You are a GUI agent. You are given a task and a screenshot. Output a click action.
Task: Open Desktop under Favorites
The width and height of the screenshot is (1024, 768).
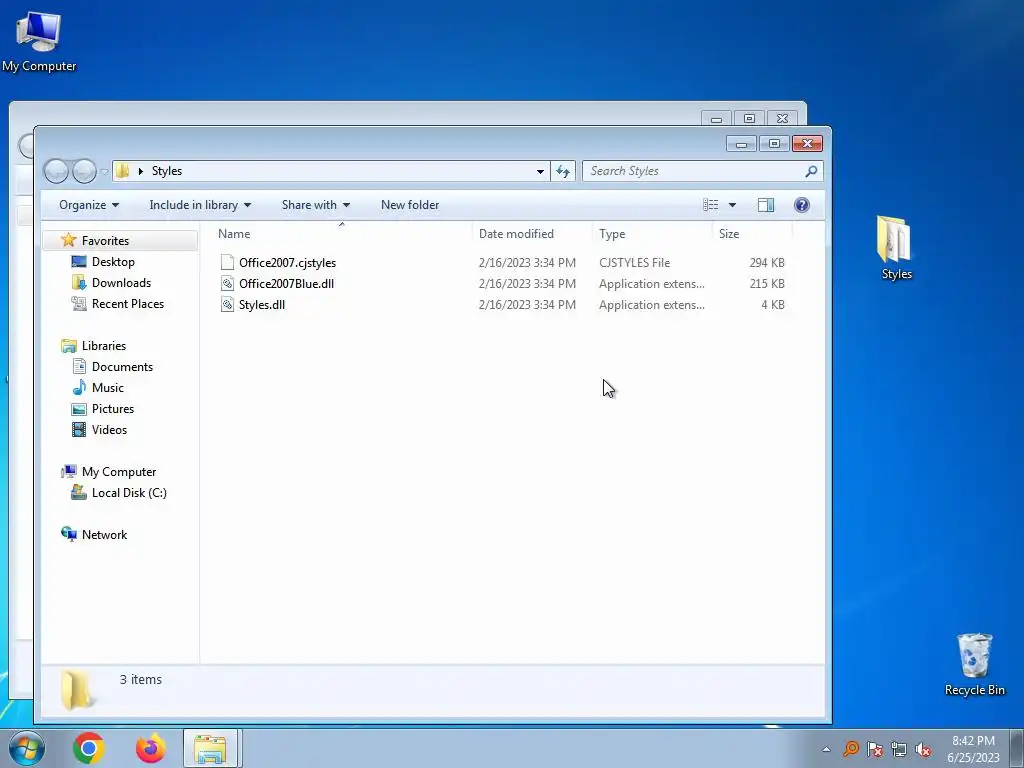pos(113,262)
